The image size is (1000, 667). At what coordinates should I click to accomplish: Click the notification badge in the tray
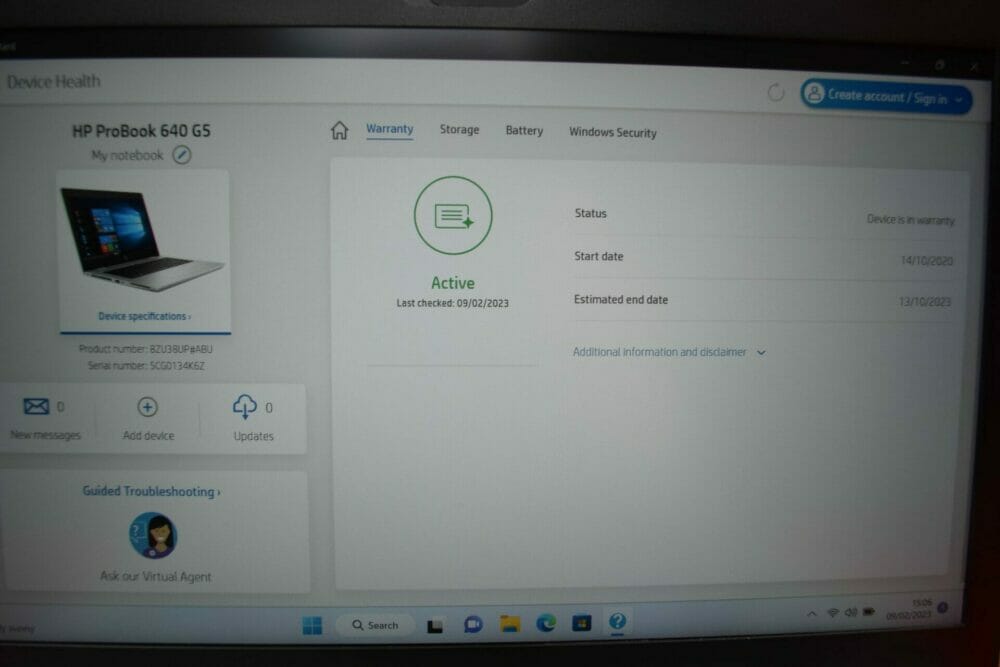[943, 608]
